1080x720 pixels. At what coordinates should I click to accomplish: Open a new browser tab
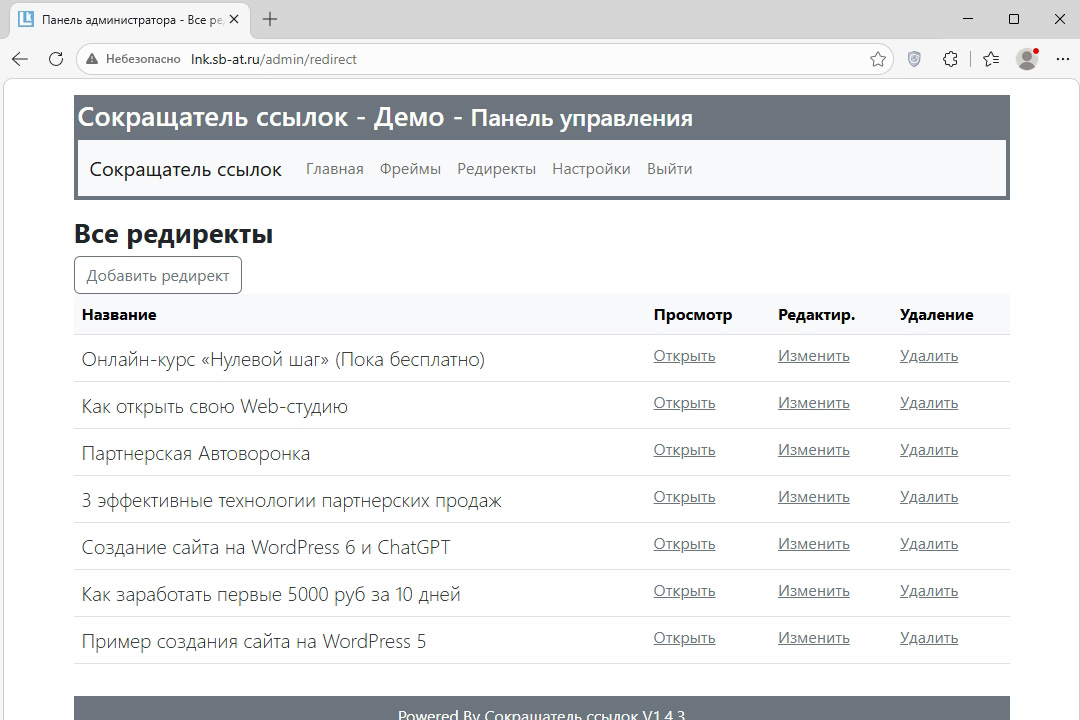point(270,19)
